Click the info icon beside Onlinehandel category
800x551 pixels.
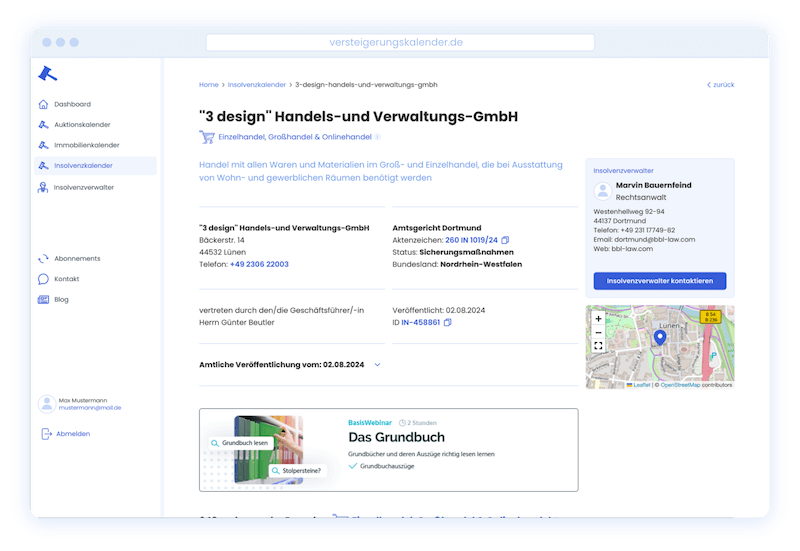(x=377, y=137)
